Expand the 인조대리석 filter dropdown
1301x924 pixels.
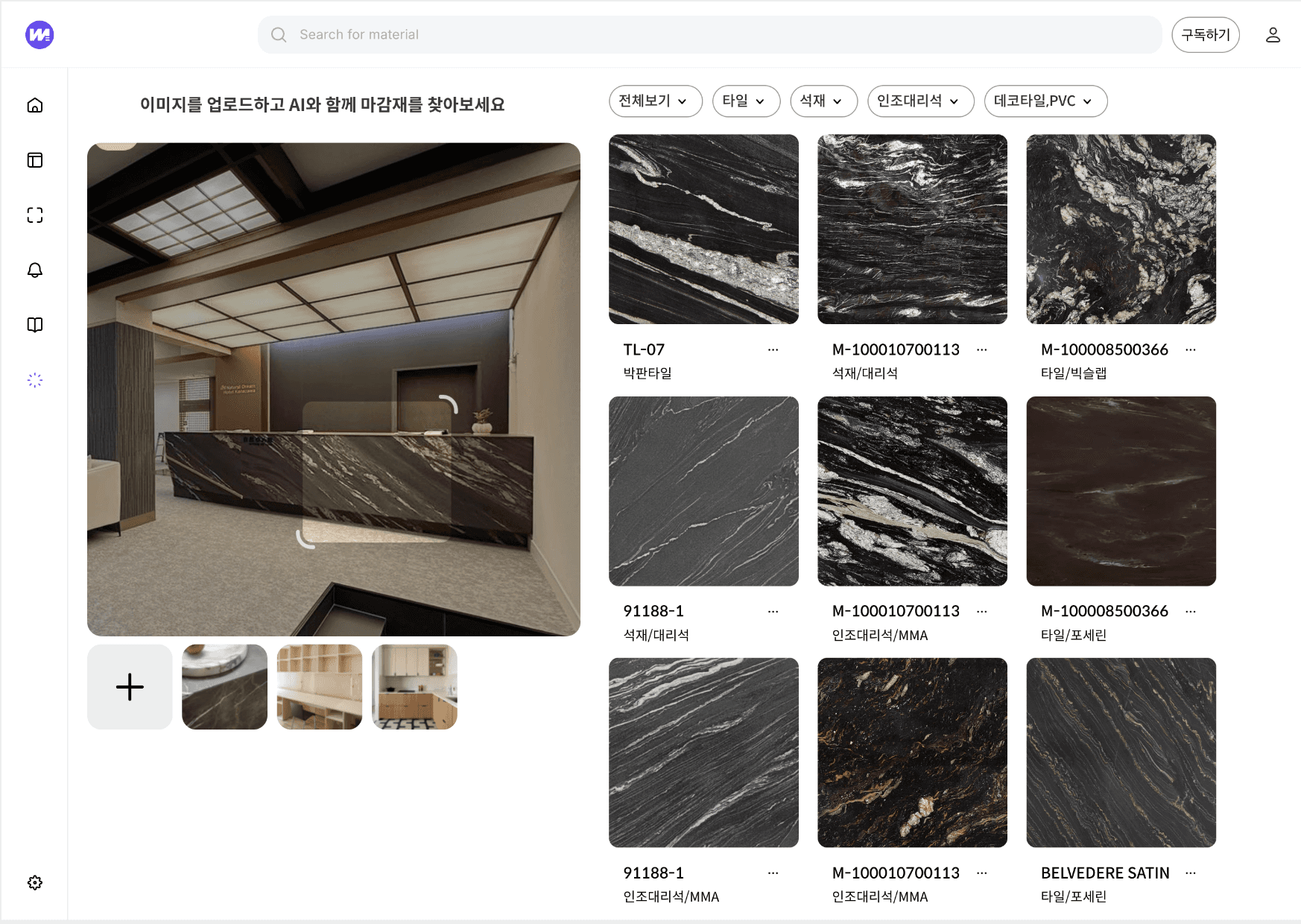click(921, 101)
